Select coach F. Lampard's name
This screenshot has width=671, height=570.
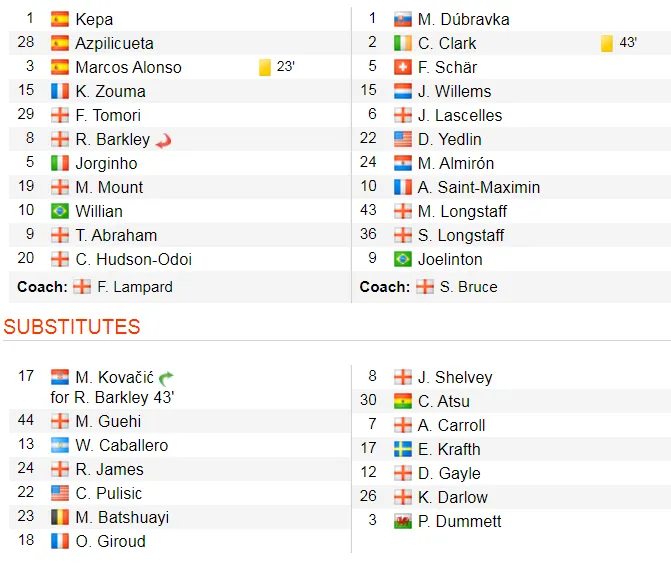point(135,287)
